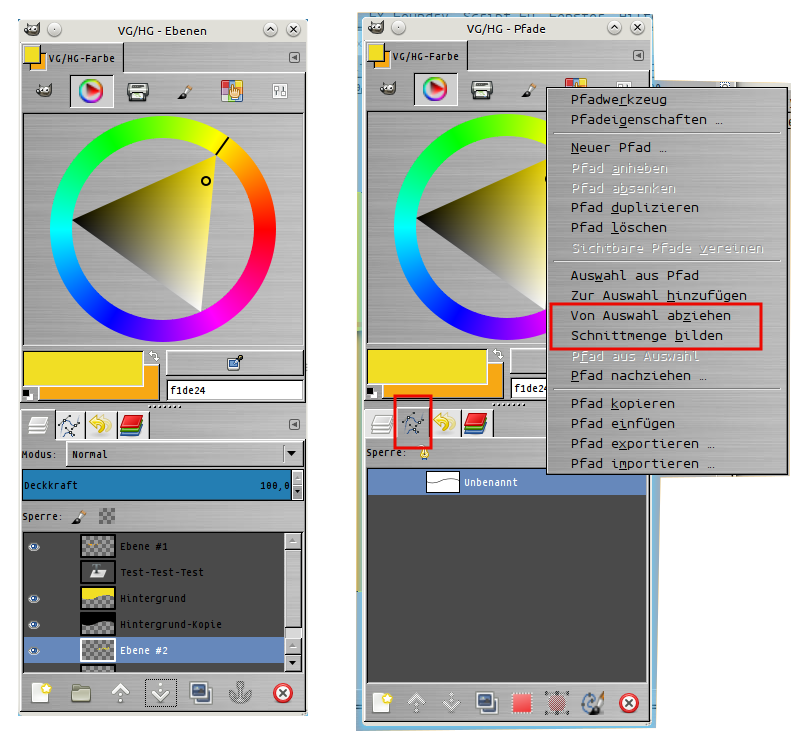807x747 pixels.
Task: Convert path to selection in Pfade window
Action: point(521,703)
